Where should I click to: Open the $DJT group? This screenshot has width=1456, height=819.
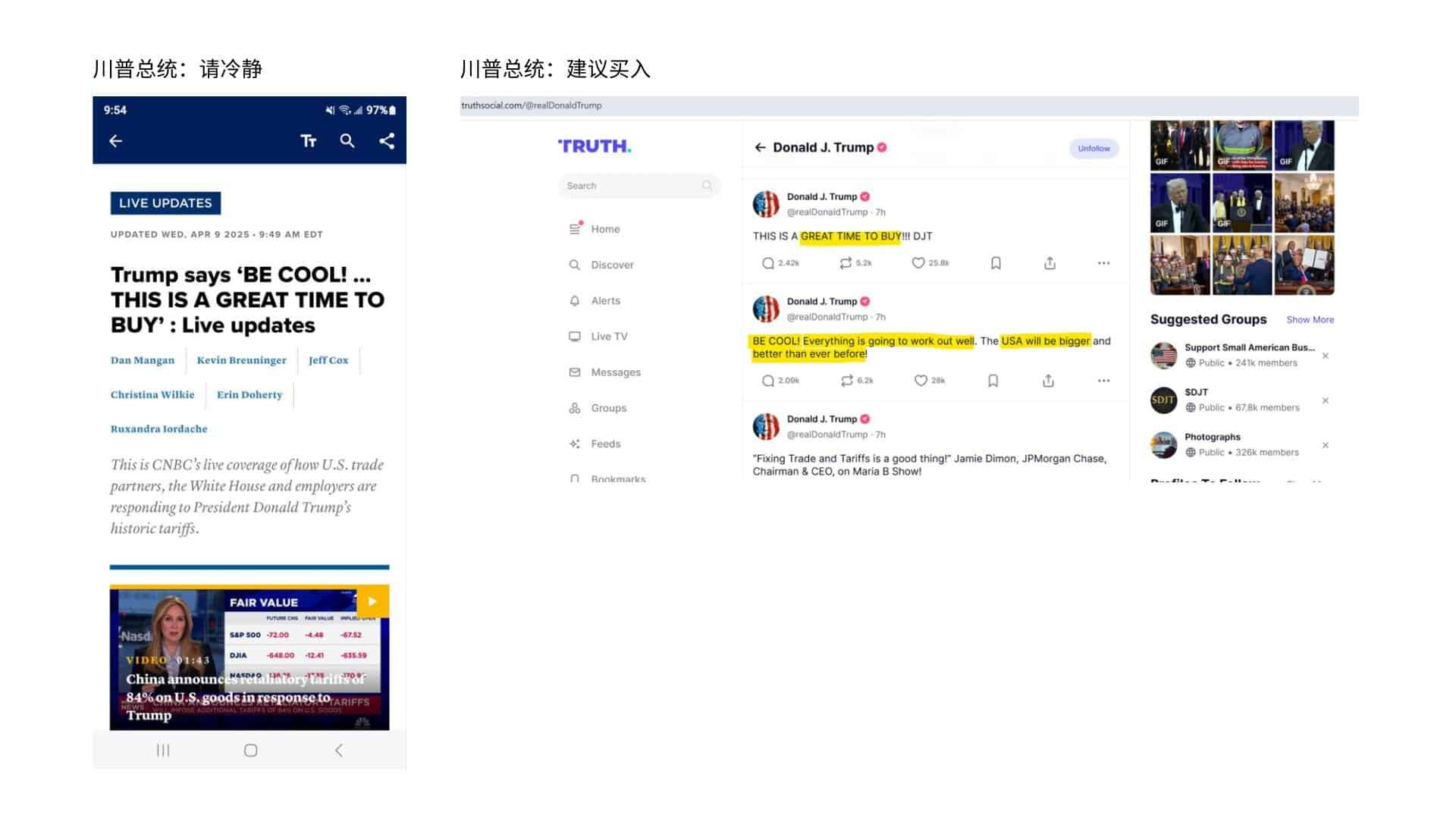(1196, 392)
